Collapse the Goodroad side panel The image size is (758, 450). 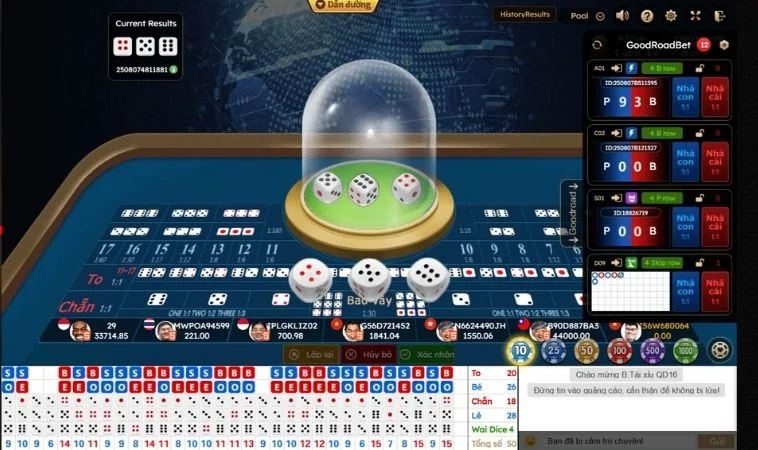pos(573,213)
